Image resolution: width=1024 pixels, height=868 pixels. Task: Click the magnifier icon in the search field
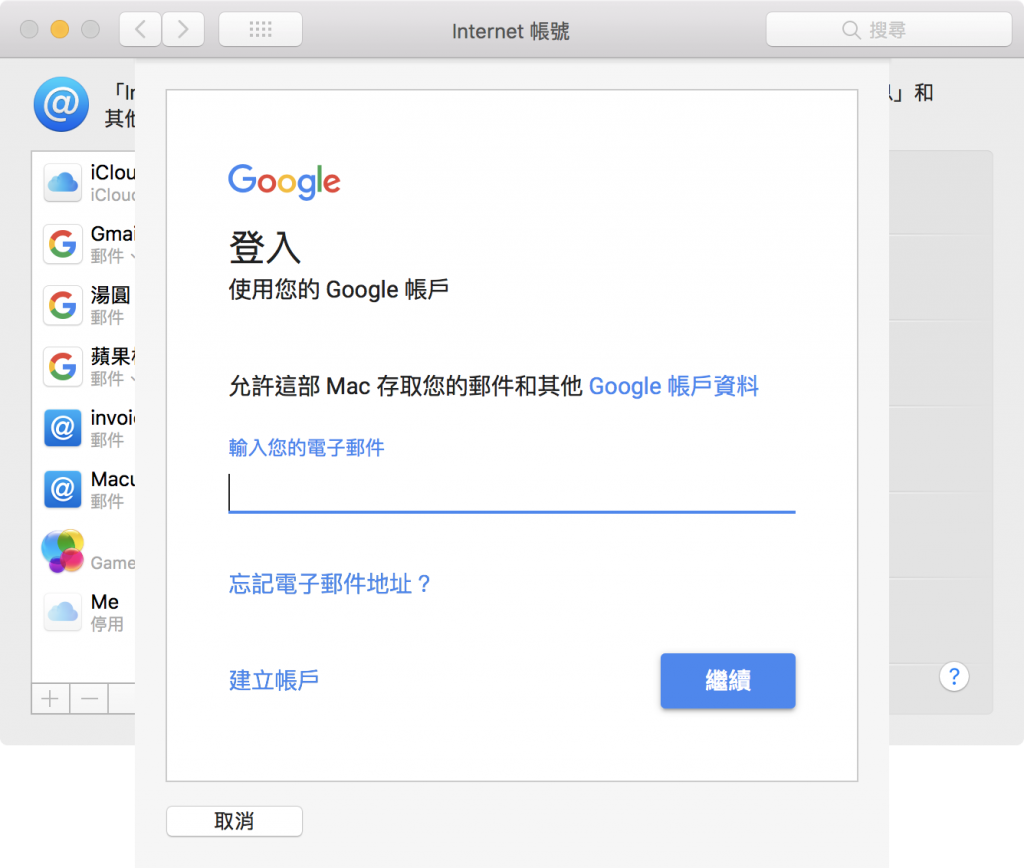click(851, 30)
